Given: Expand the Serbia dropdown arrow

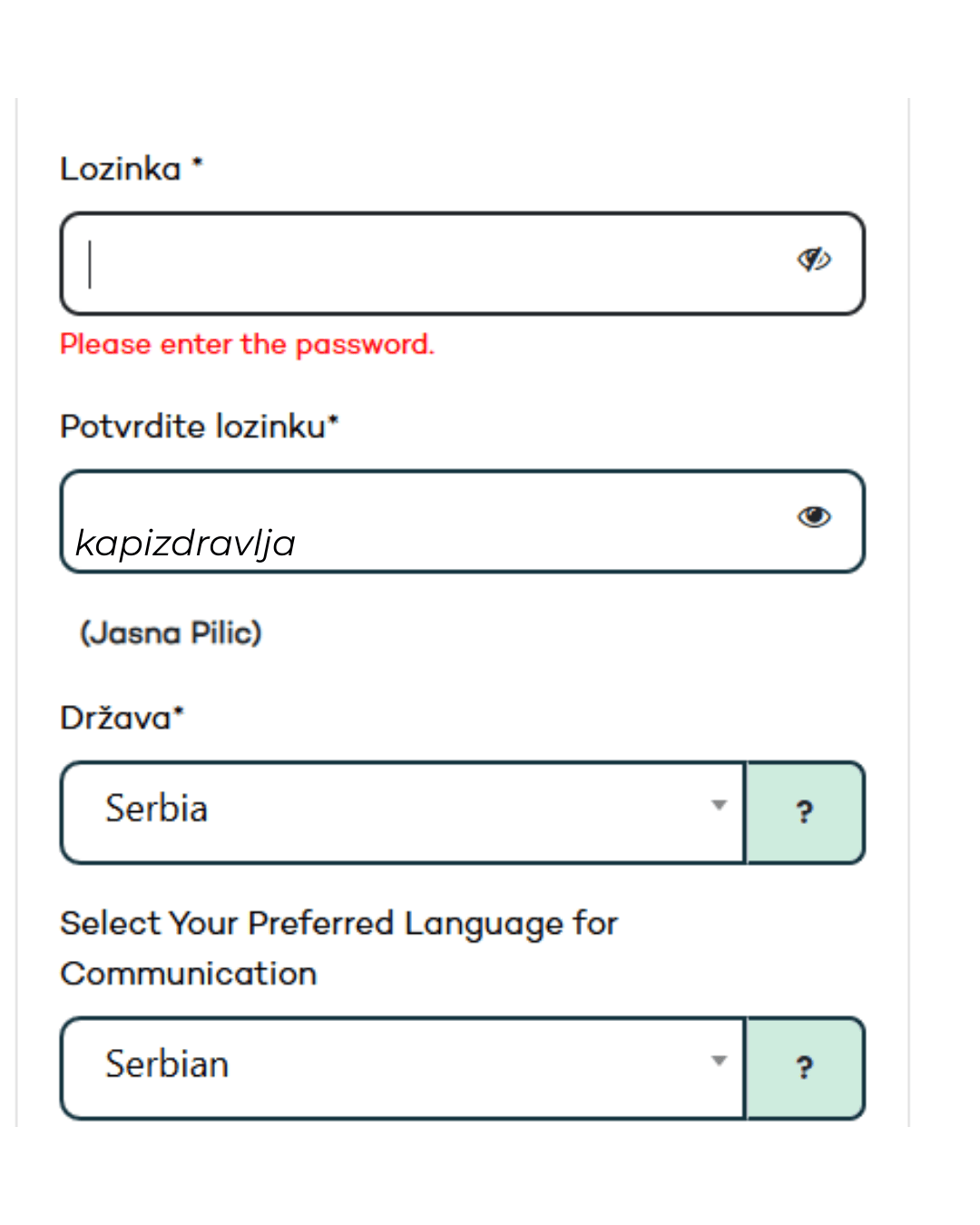Looking at the screenshot, I should point(720,805).
